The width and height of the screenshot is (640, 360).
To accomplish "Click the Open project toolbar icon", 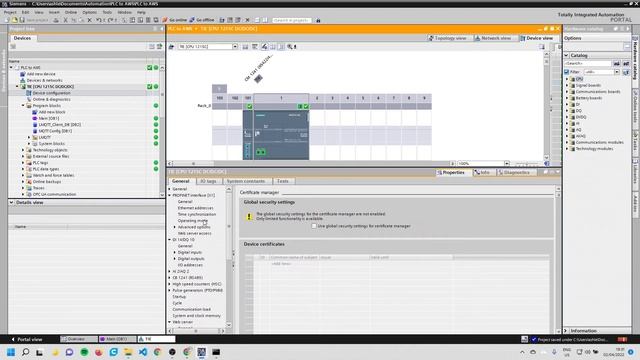I will (15, 20).
